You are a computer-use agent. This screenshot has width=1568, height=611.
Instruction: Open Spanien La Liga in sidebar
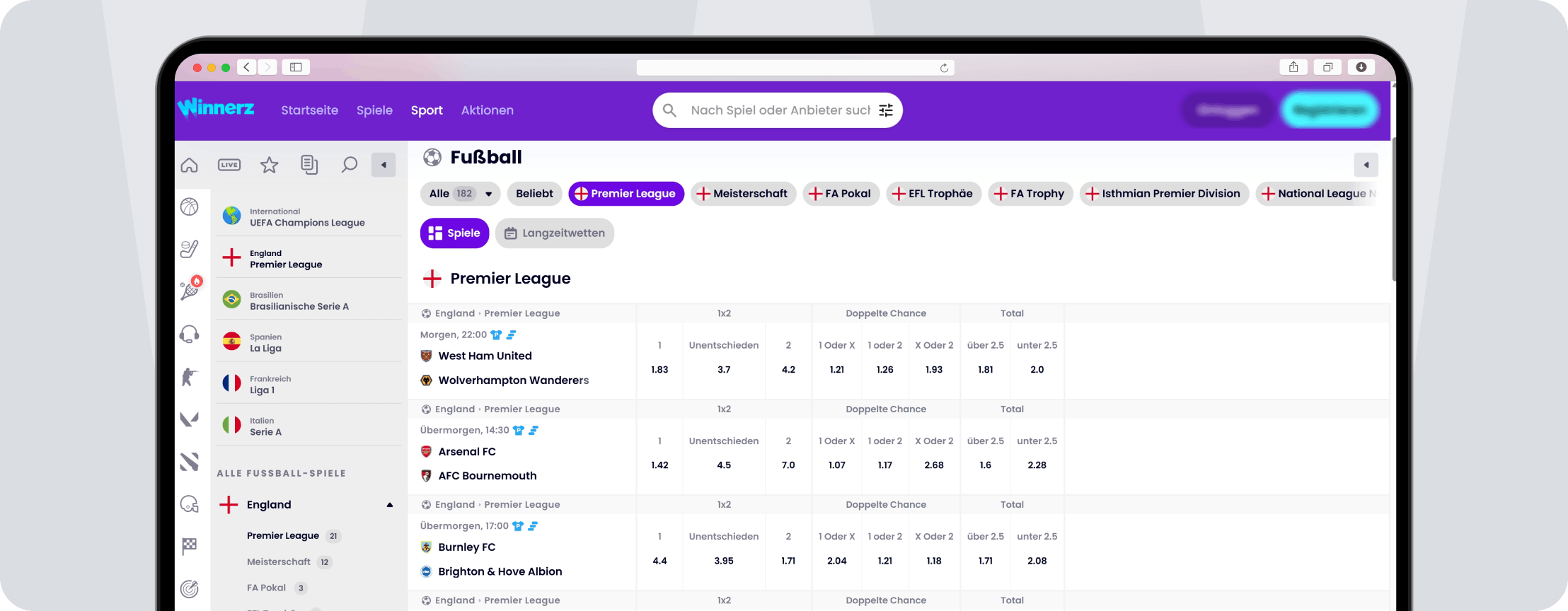pyautogui.click(x=309, y=342)
